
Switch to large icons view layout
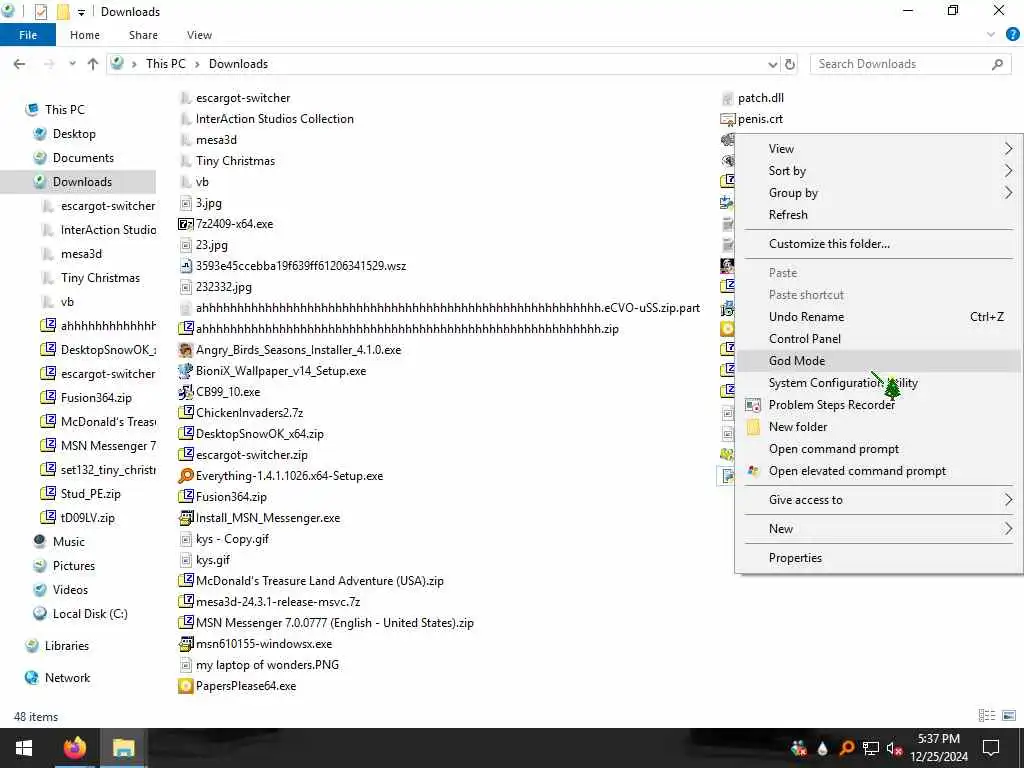tap(1009, 716)
